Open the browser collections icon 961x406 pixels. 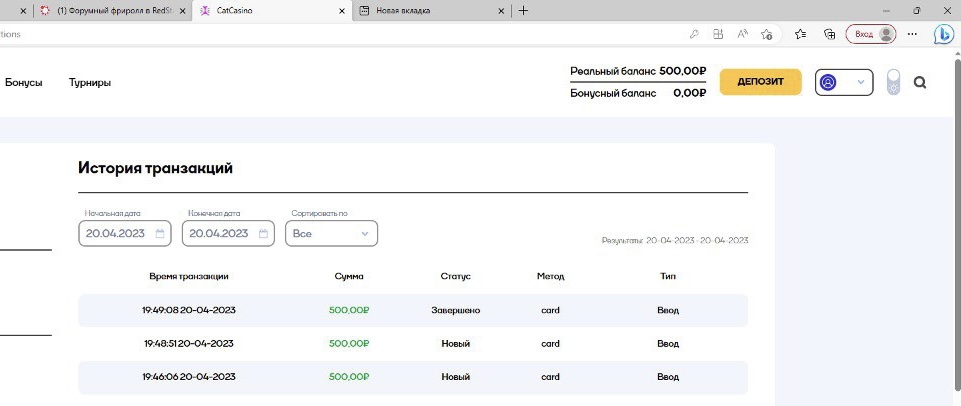(x=829, y=34)
